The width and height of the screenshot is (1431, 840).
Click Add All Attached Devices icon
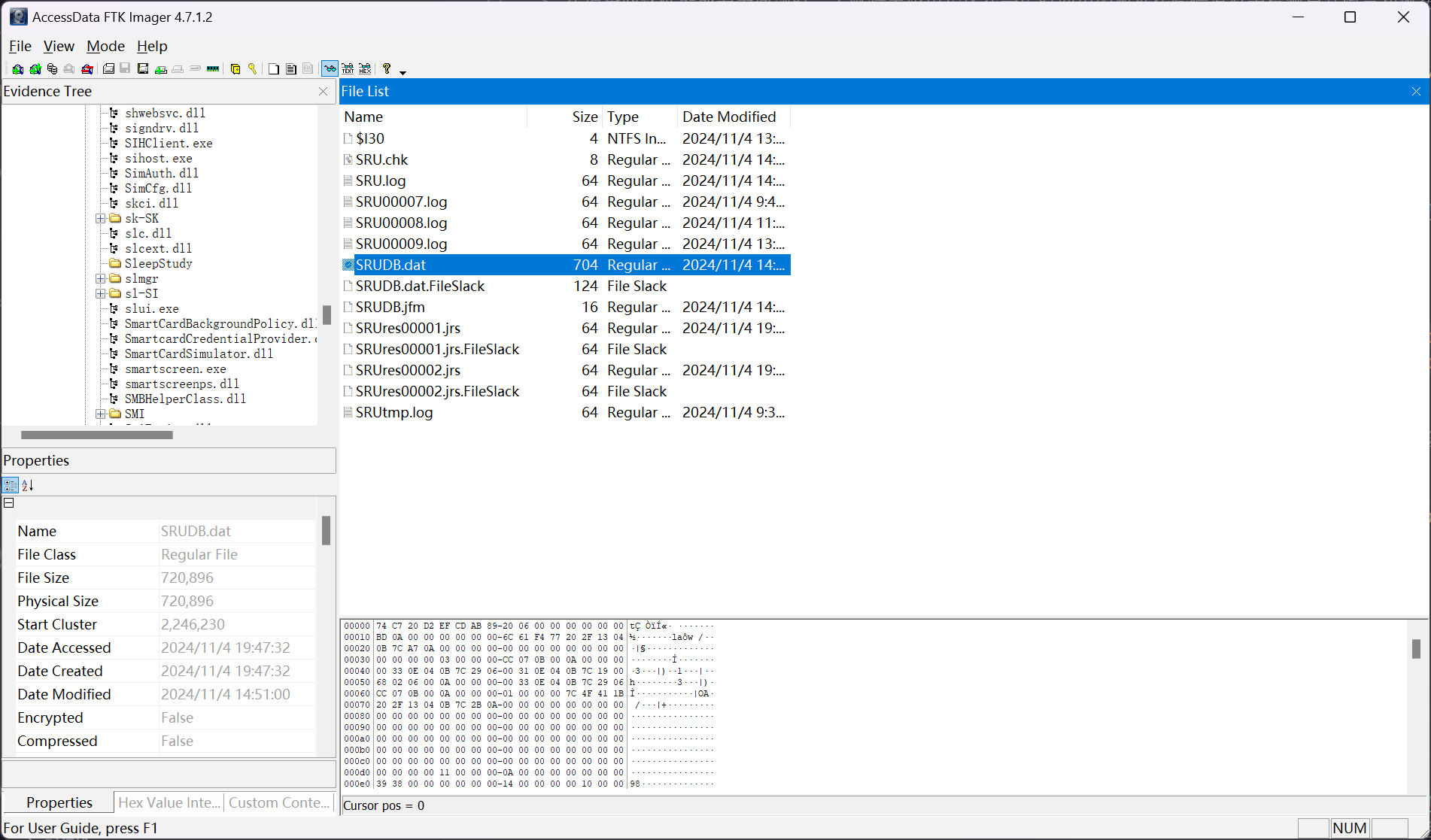[x=35, y=69]
